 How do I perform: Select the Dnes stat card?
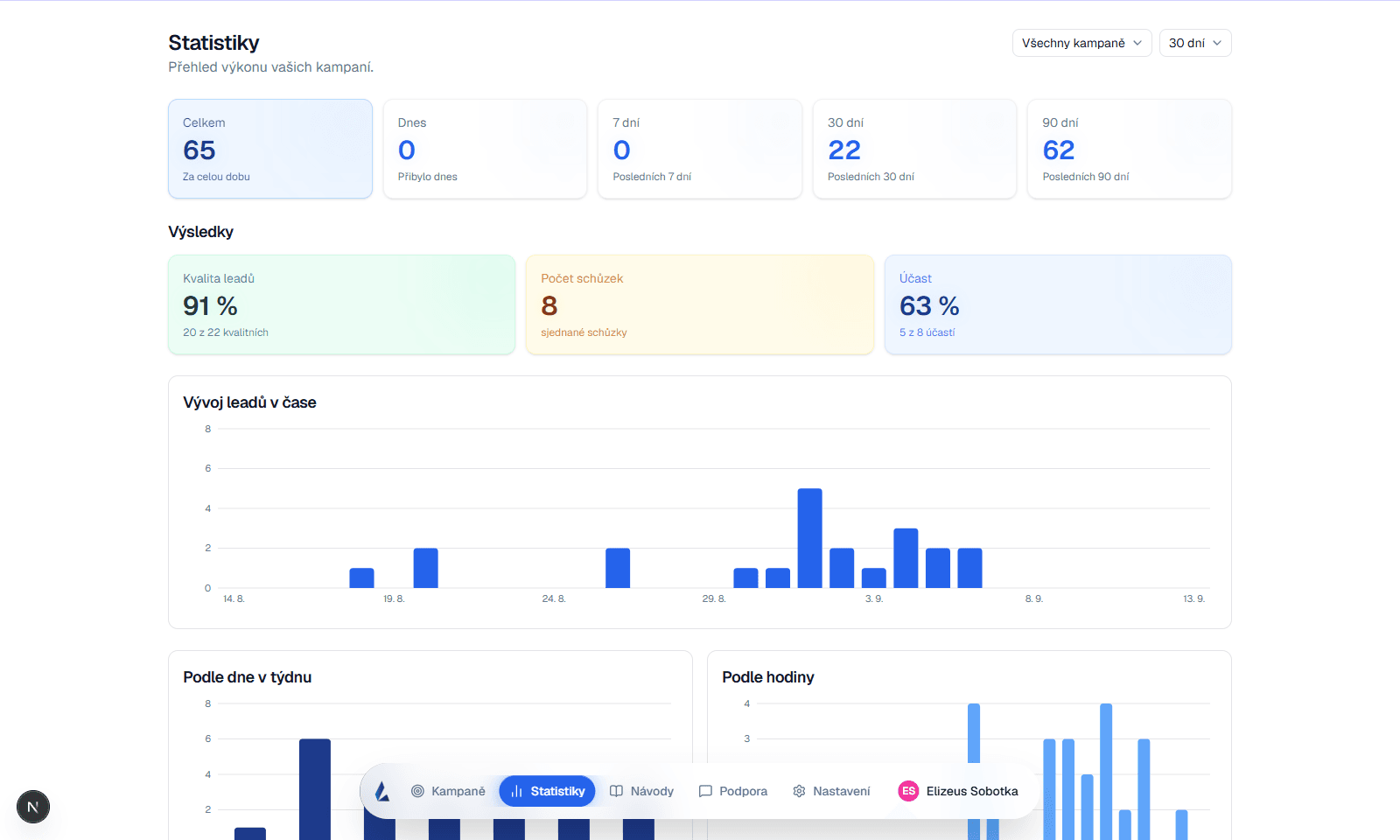coord(485,149)
